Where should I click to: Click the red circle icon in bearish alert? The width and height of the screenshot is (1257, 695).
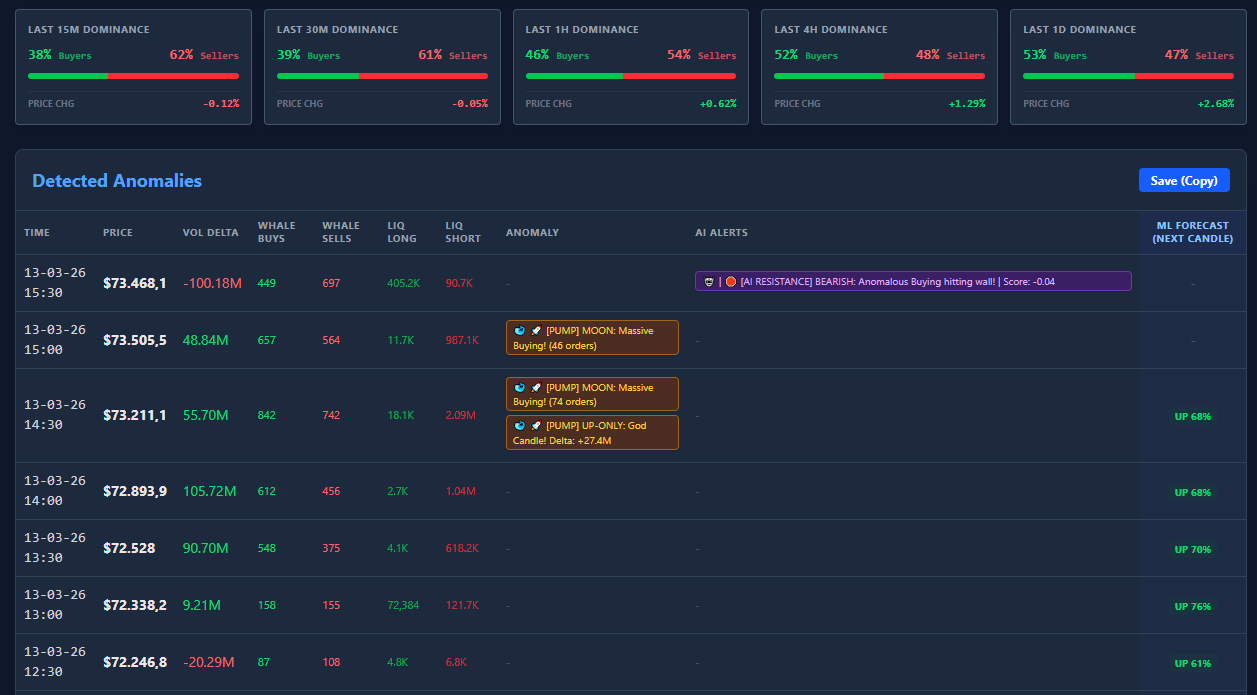[x=731, y=282]
